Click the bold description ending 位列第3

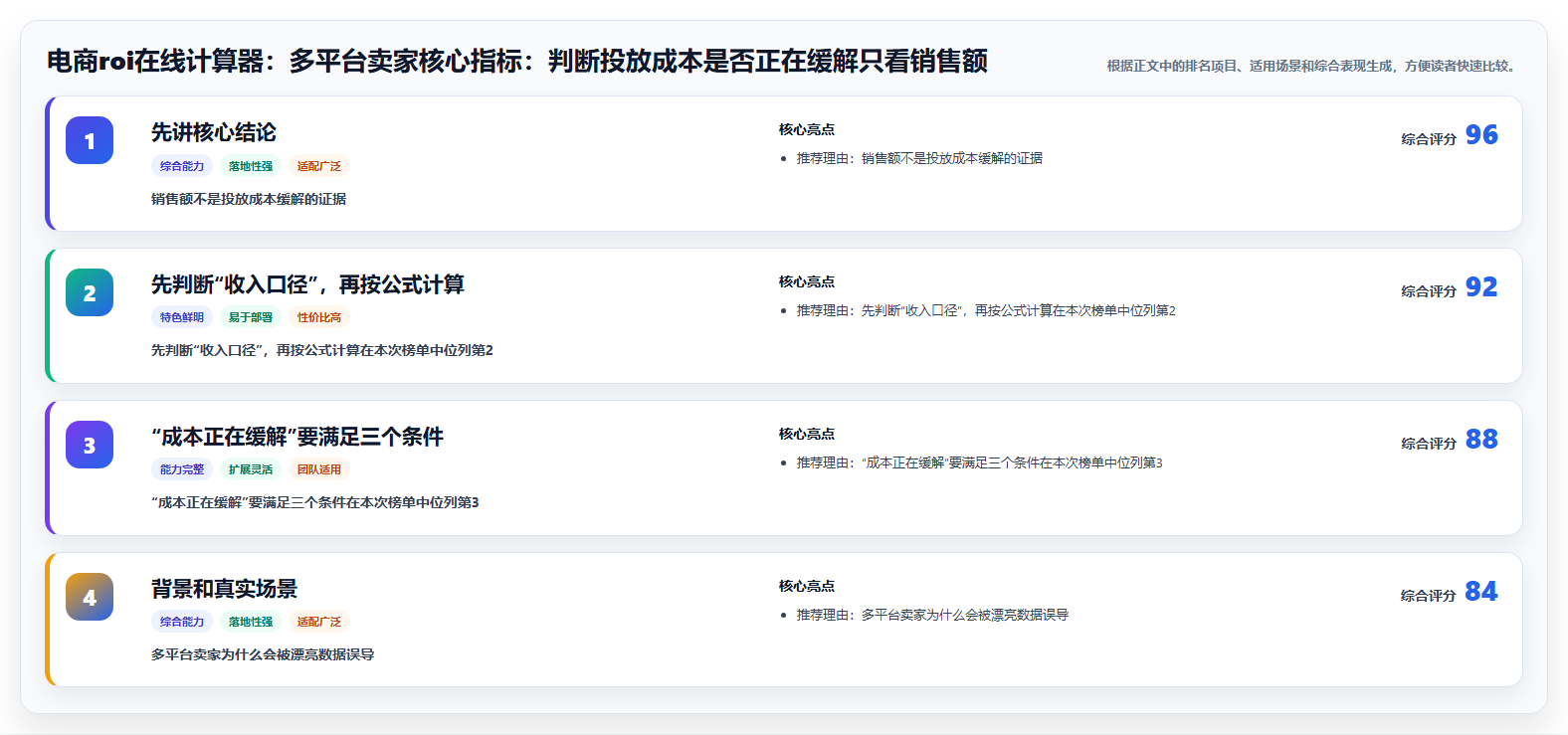(x=315, y=502)
